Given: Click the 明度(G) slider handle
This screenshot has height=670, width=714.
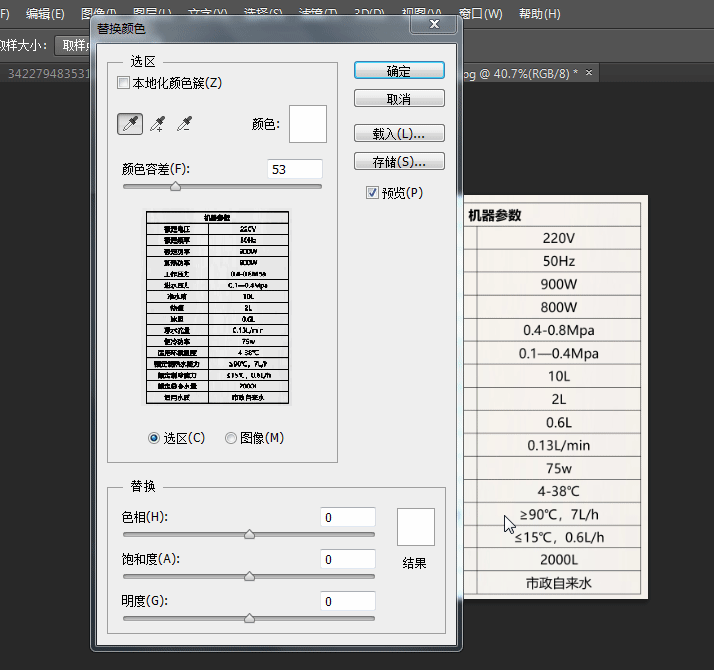Looking at the screenshot, I should (249, 618).
